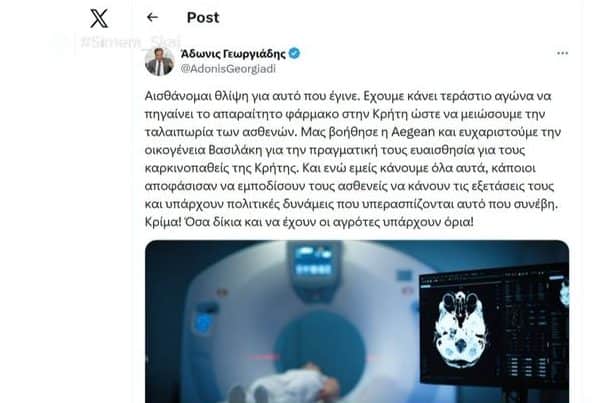Click the phrase καρκινοπαθείς της Κρήτης
Image resolution: width=592 pixels, height=403 pixels.
click(222, 168)
